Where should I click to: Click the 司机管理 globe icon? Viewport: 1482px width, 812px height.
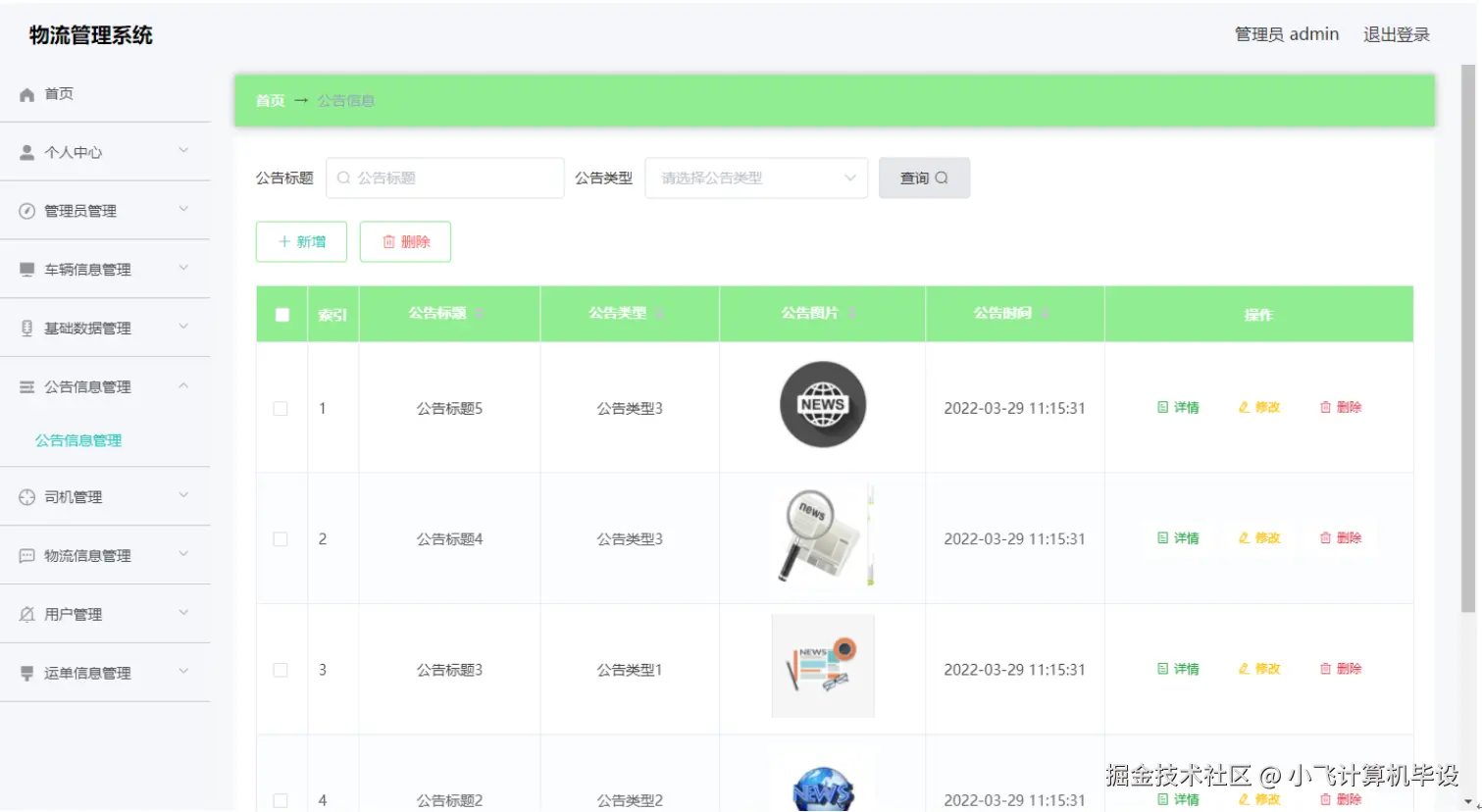26,496
